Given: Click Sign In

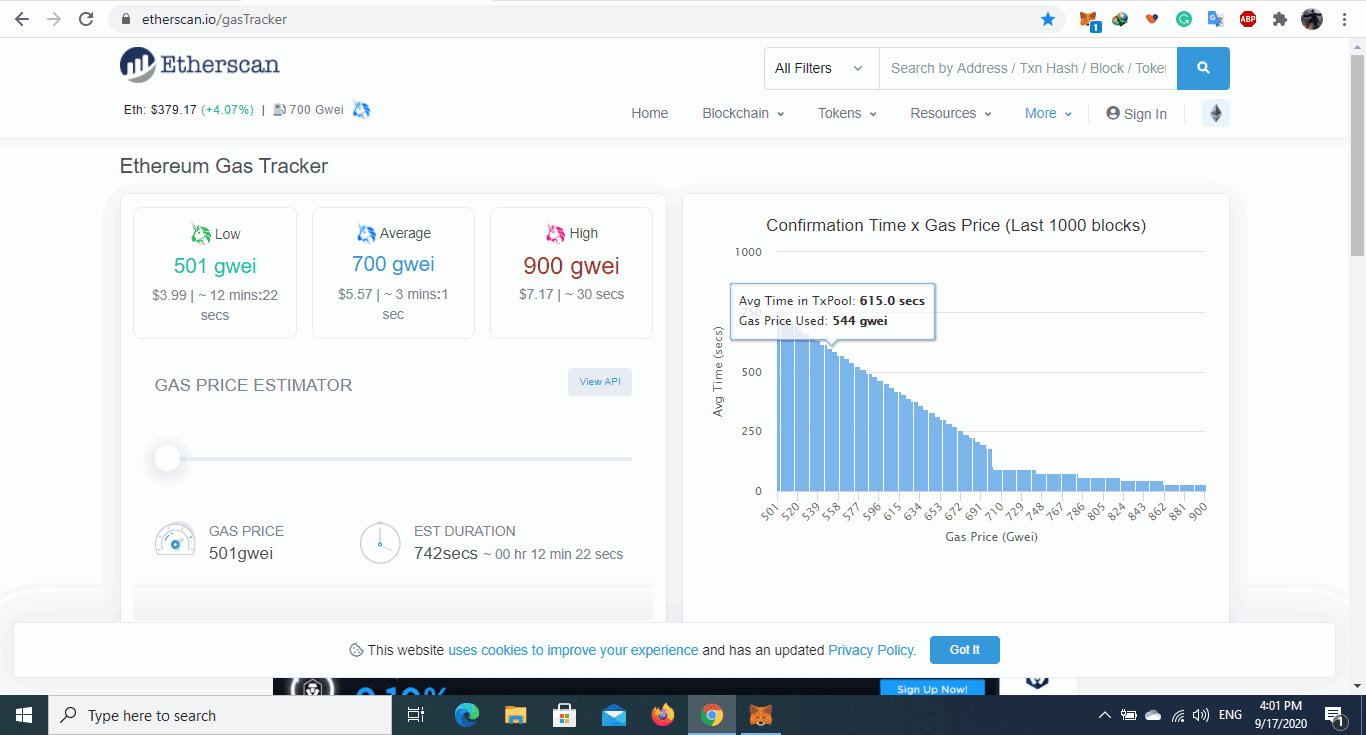Looking at the screenshot, I should coord(1136,114).
